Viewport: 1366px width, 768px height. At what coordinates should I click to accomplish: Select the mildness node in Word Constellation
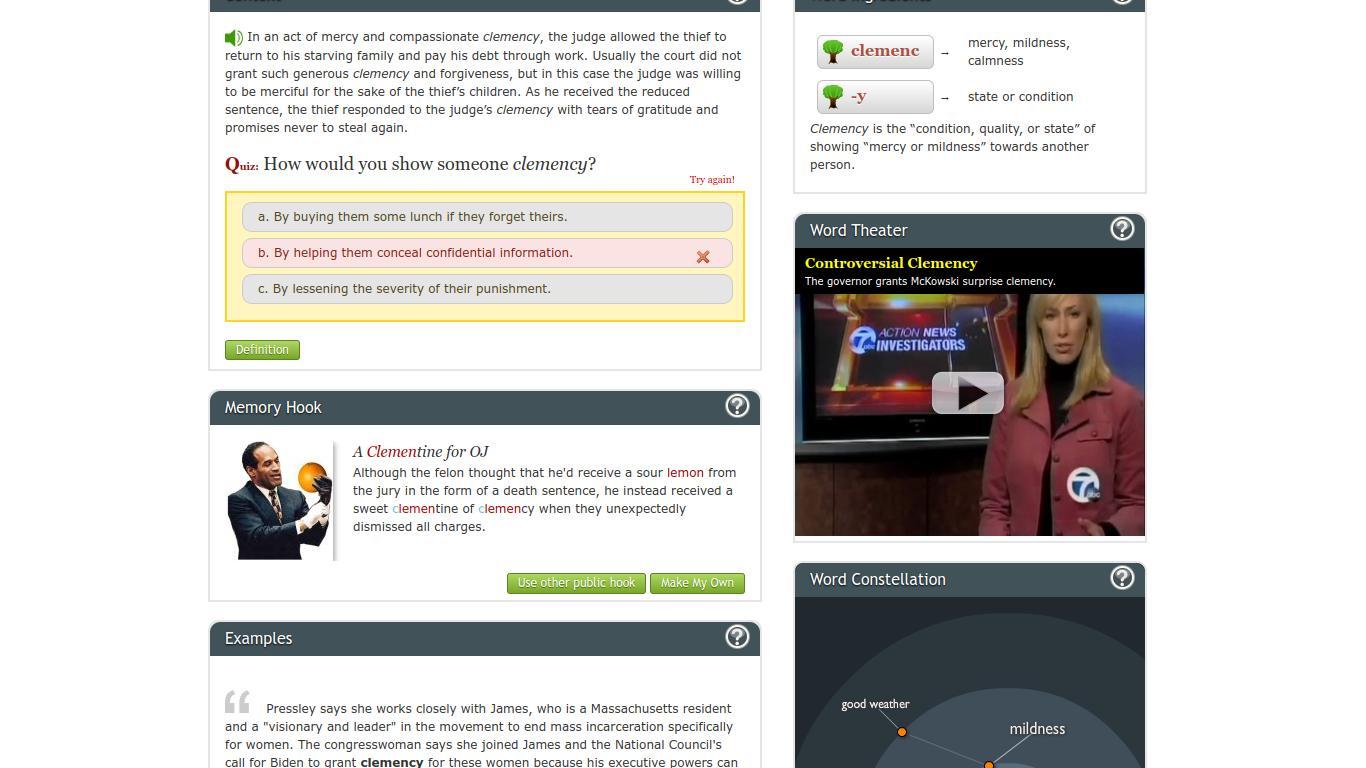[x=989, y=765]
